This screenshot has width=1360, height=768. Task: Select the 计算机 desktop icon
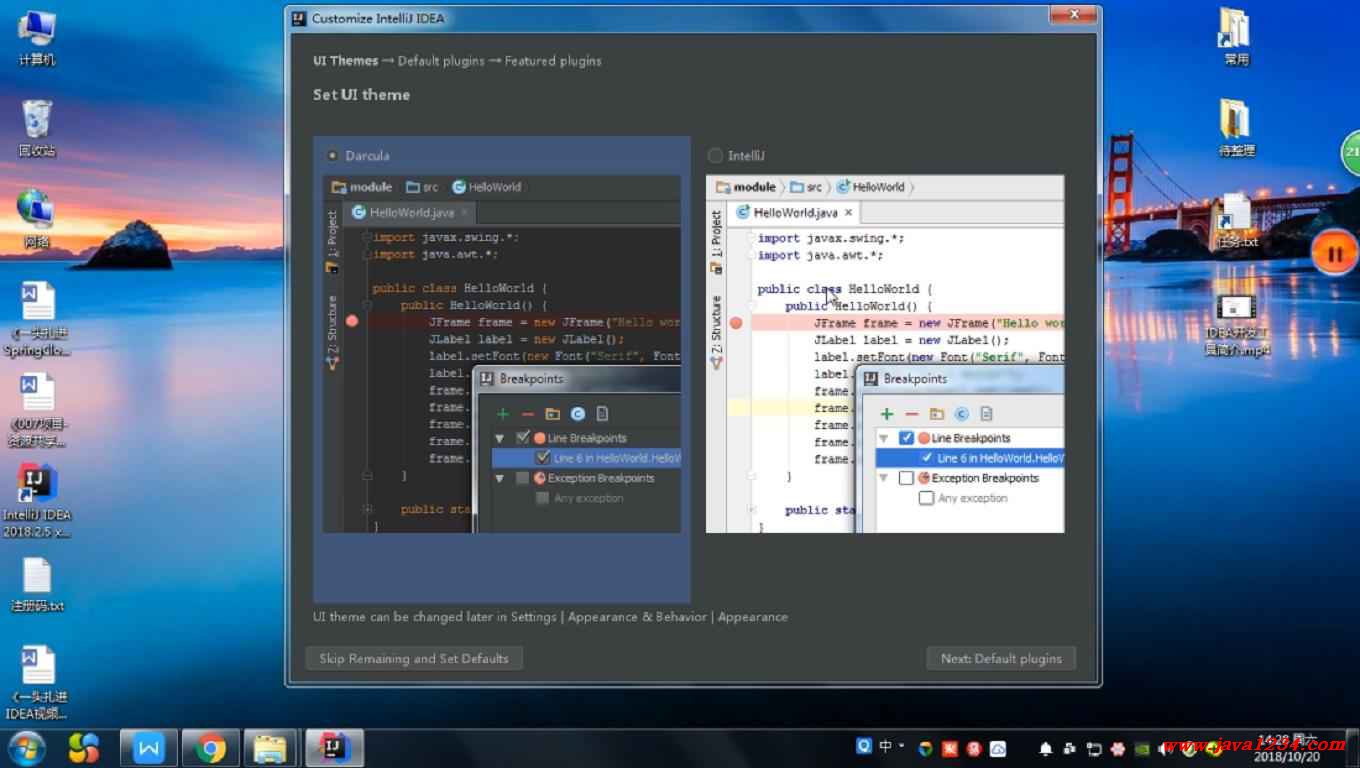point(37,37)
